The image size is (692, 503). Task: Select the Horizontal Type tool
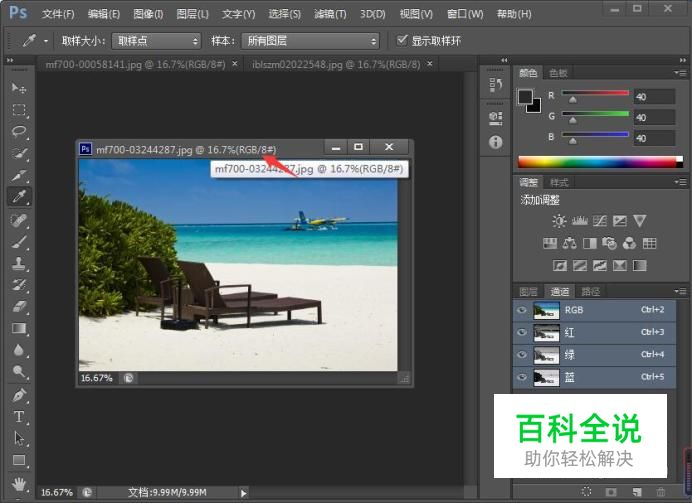pyautogui.click(x=18, y=416)
